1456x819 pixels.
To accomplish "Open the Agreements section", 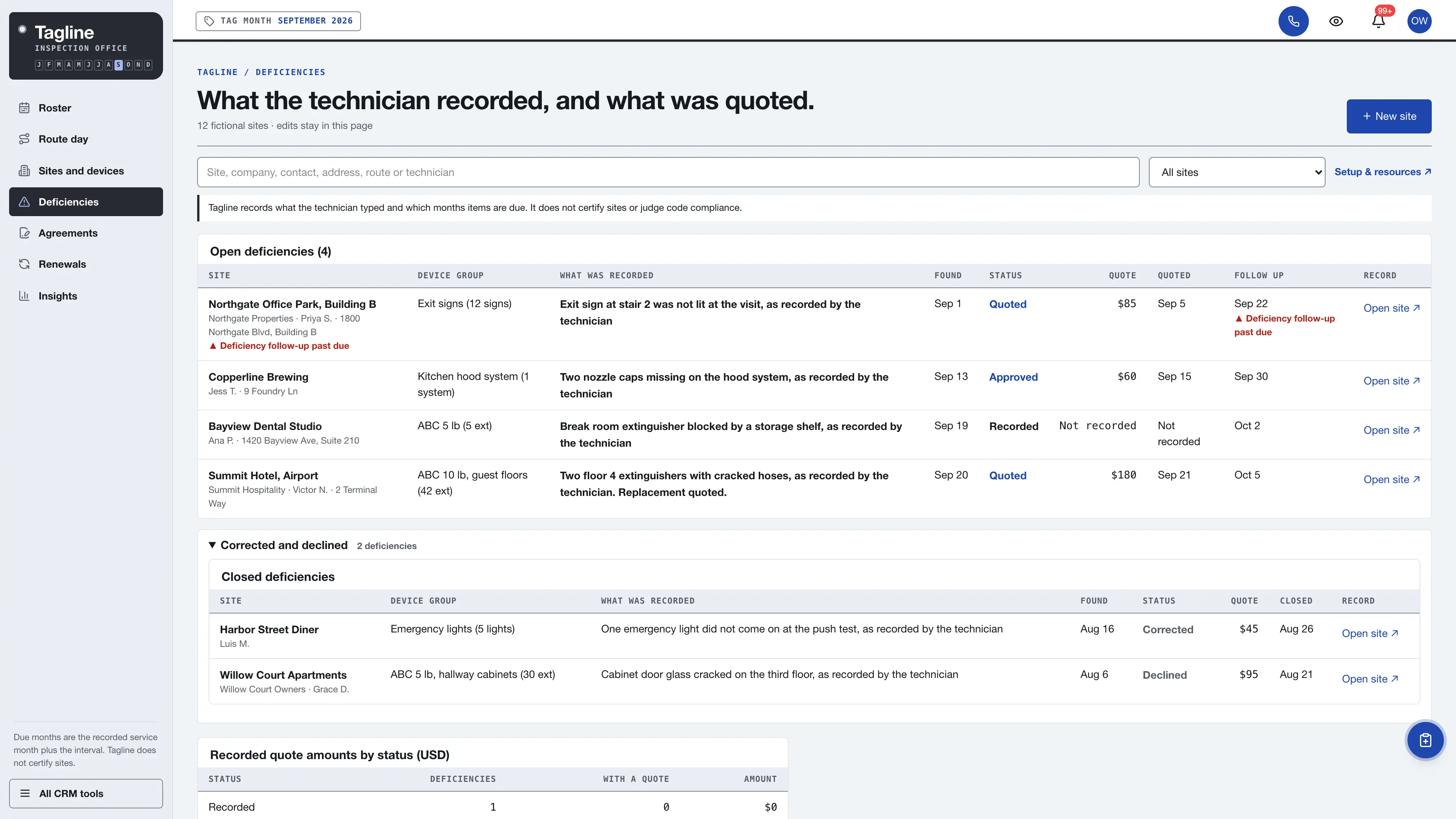I will point(86,233).
